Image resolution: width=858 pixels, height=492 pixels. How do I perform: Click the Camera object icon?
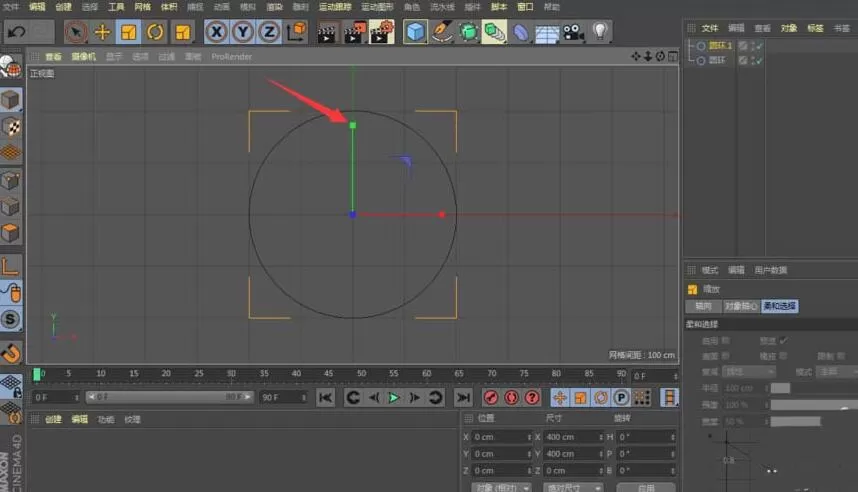573,32
